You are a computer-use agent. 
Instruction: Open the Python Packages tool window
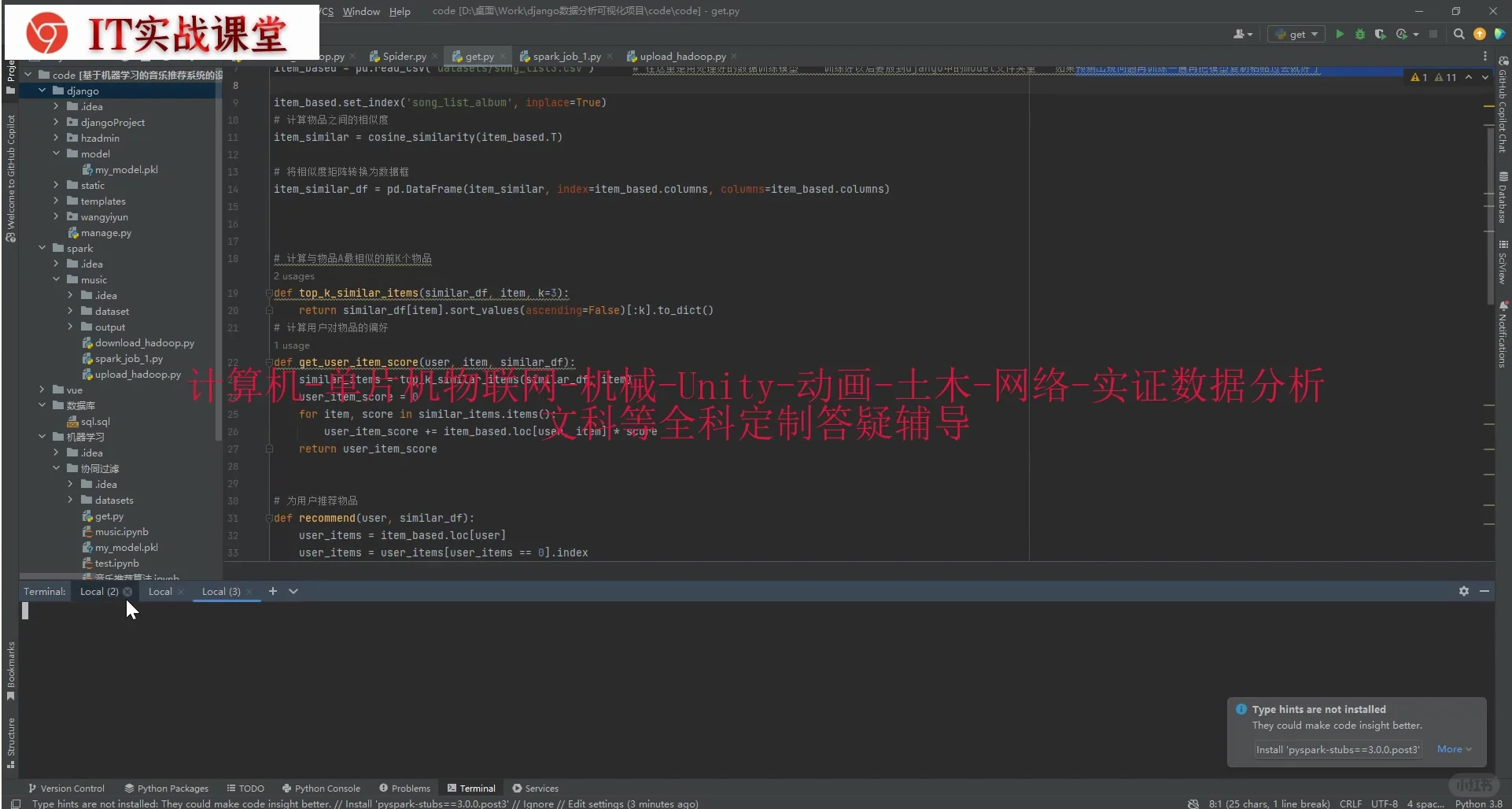point(167,788)
